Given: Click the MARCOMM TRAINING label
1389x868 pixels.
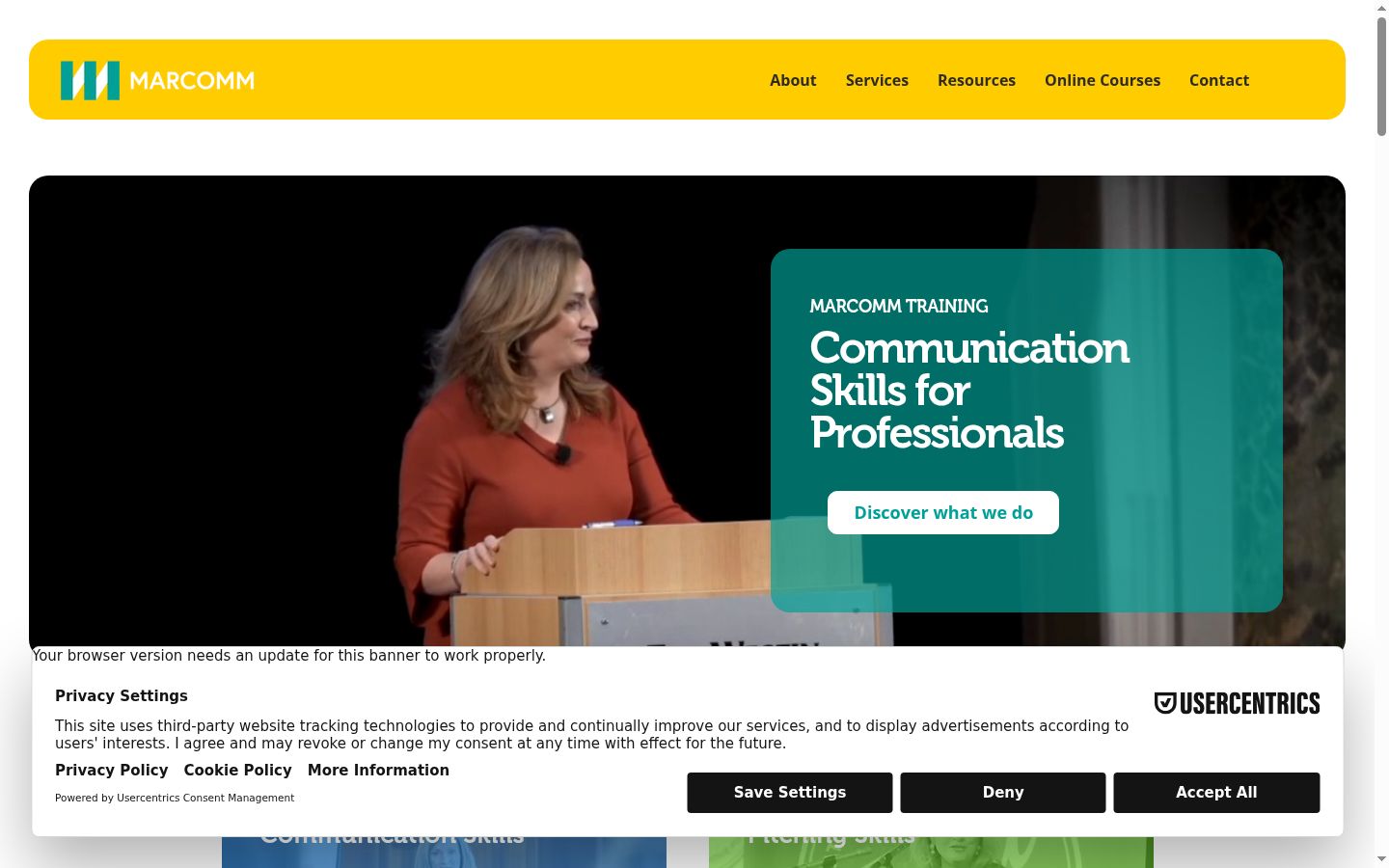Looking at the screenshot, I should tap(899, 306).
